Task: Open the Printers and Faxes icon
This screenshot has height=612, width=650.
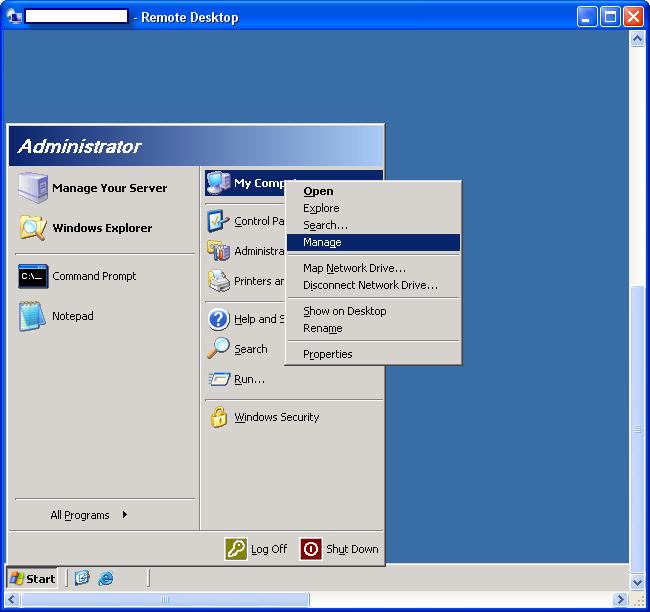Action: click(219, 281)
